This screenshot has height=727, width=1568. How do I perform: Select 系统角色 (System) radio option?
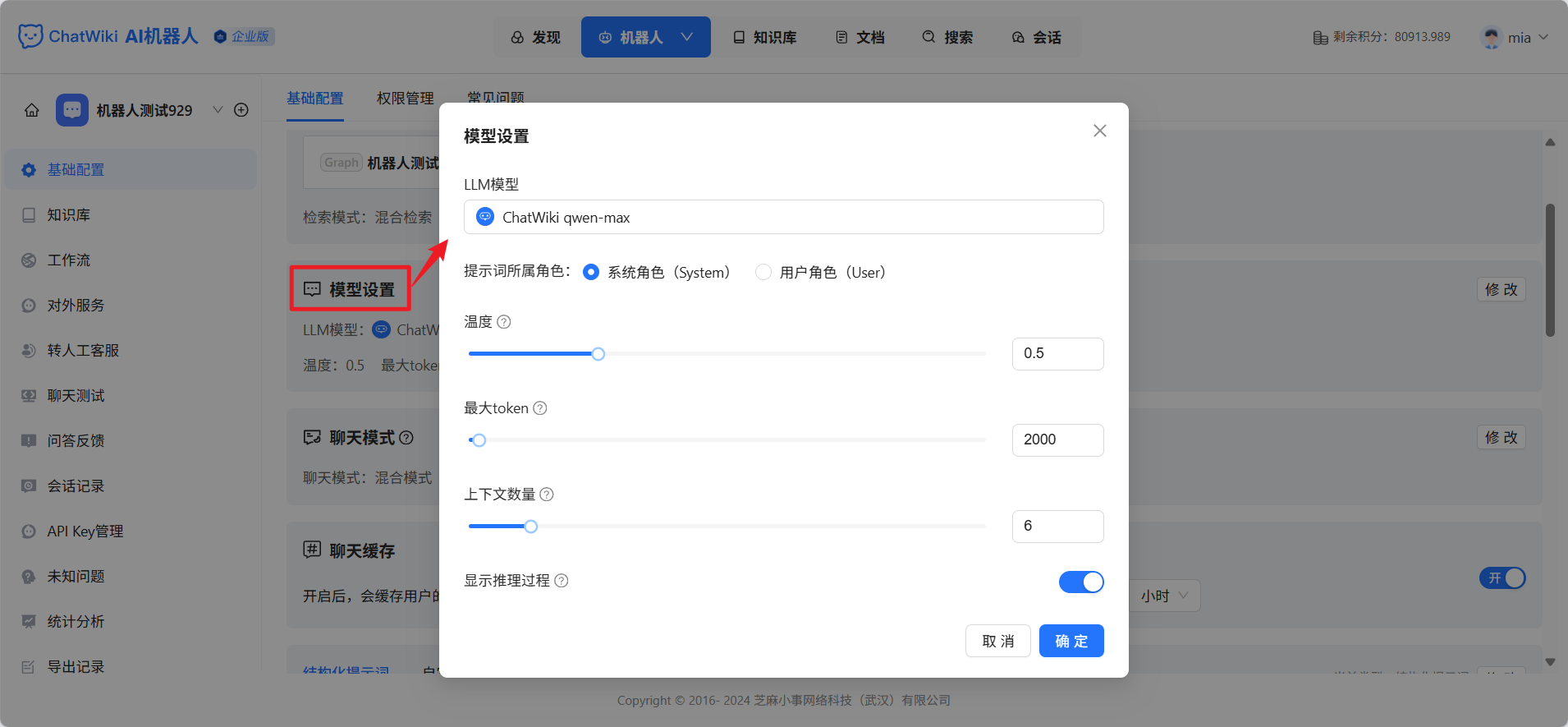tap(591, 272)
